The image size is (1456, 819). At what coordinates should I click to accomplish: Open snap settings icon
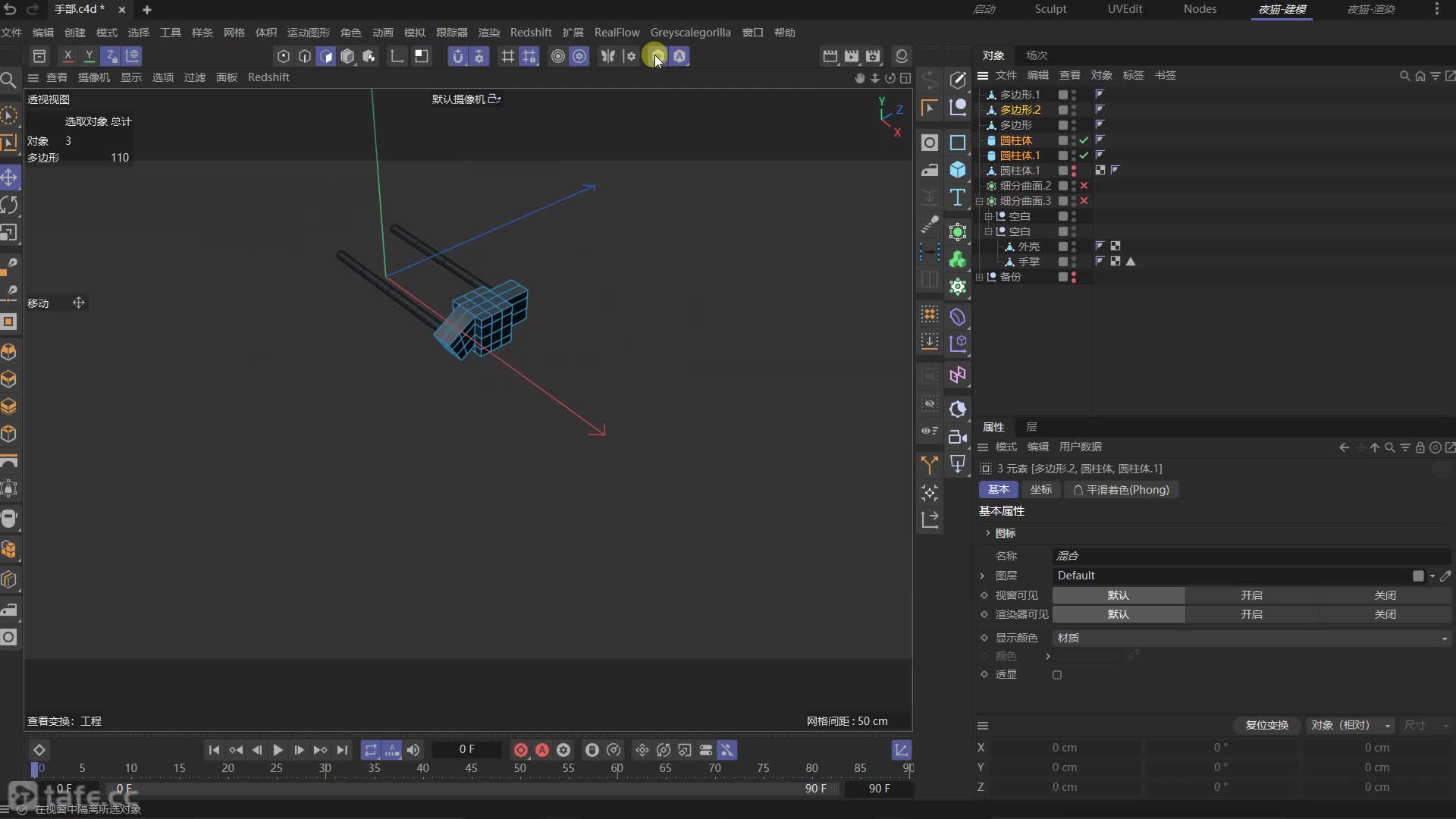[479, 56]
